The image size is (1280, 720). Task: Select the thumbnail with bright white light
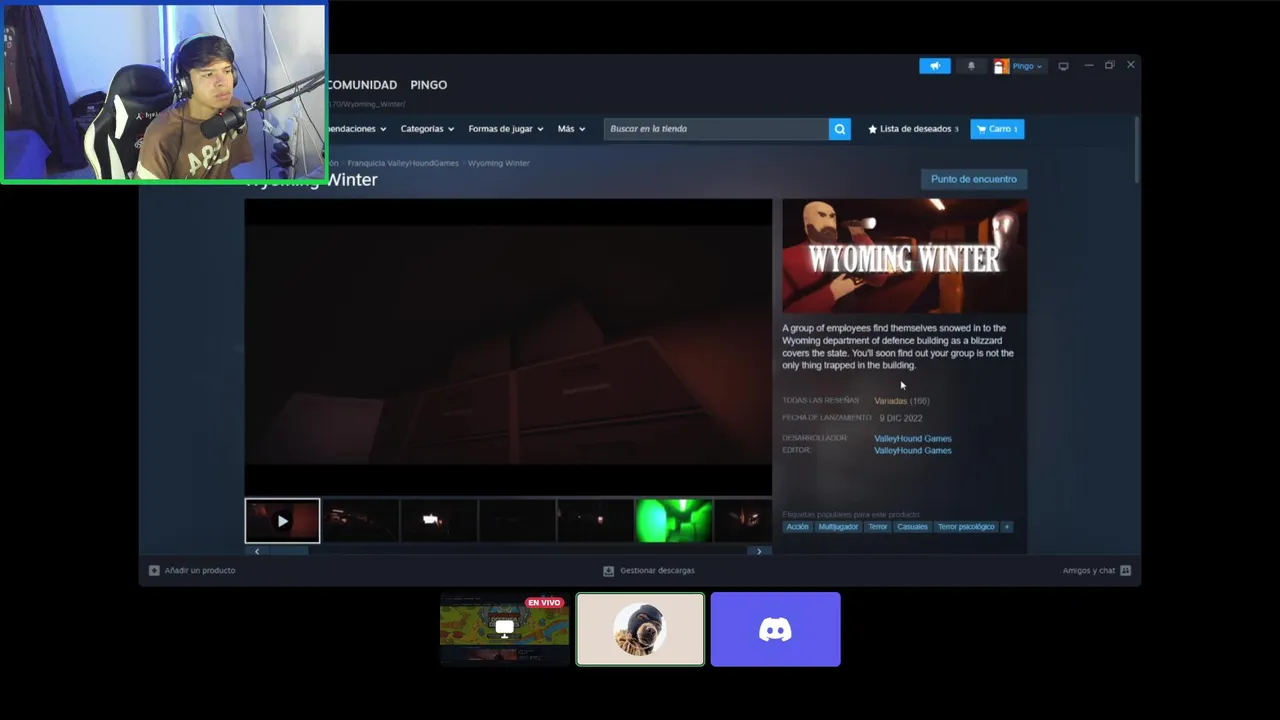[438, 521]
